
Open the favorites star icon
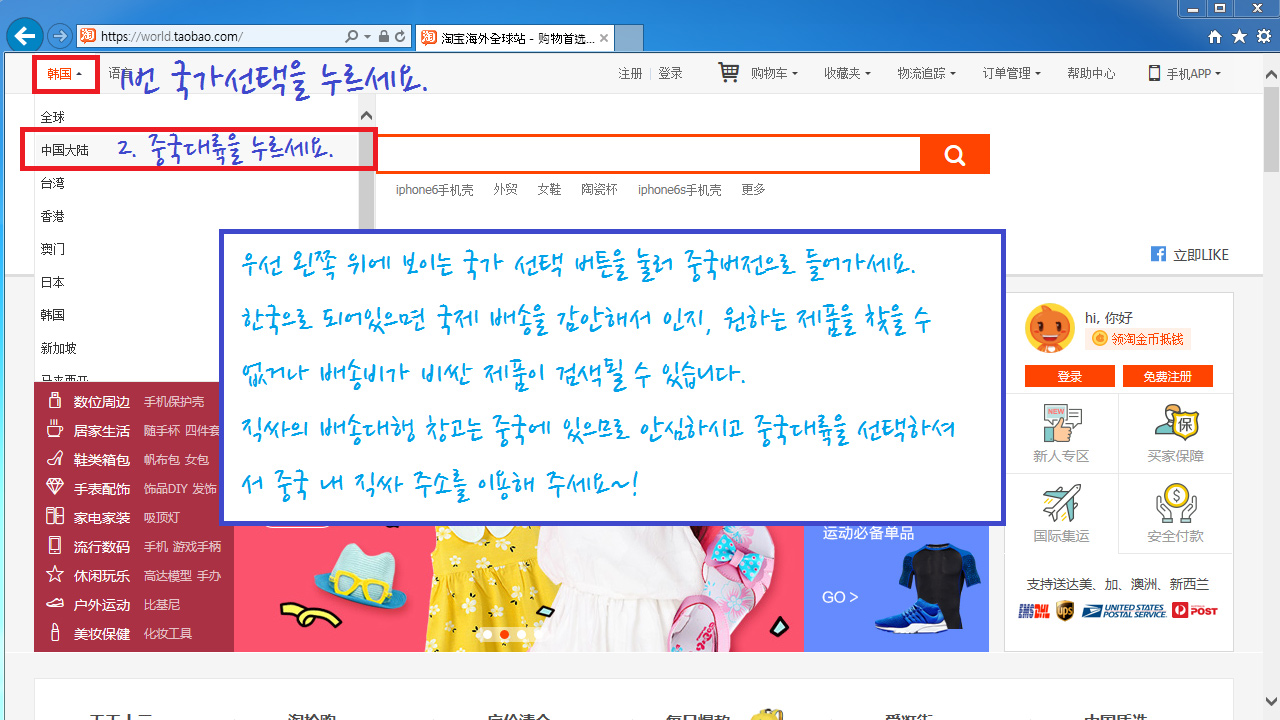pos(1239,36)
